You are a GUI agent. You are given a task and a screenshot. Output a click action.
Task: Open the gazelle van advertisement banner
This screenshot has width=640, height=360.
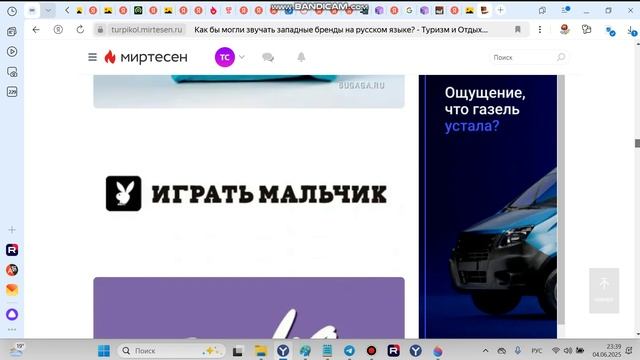point(488,207)
